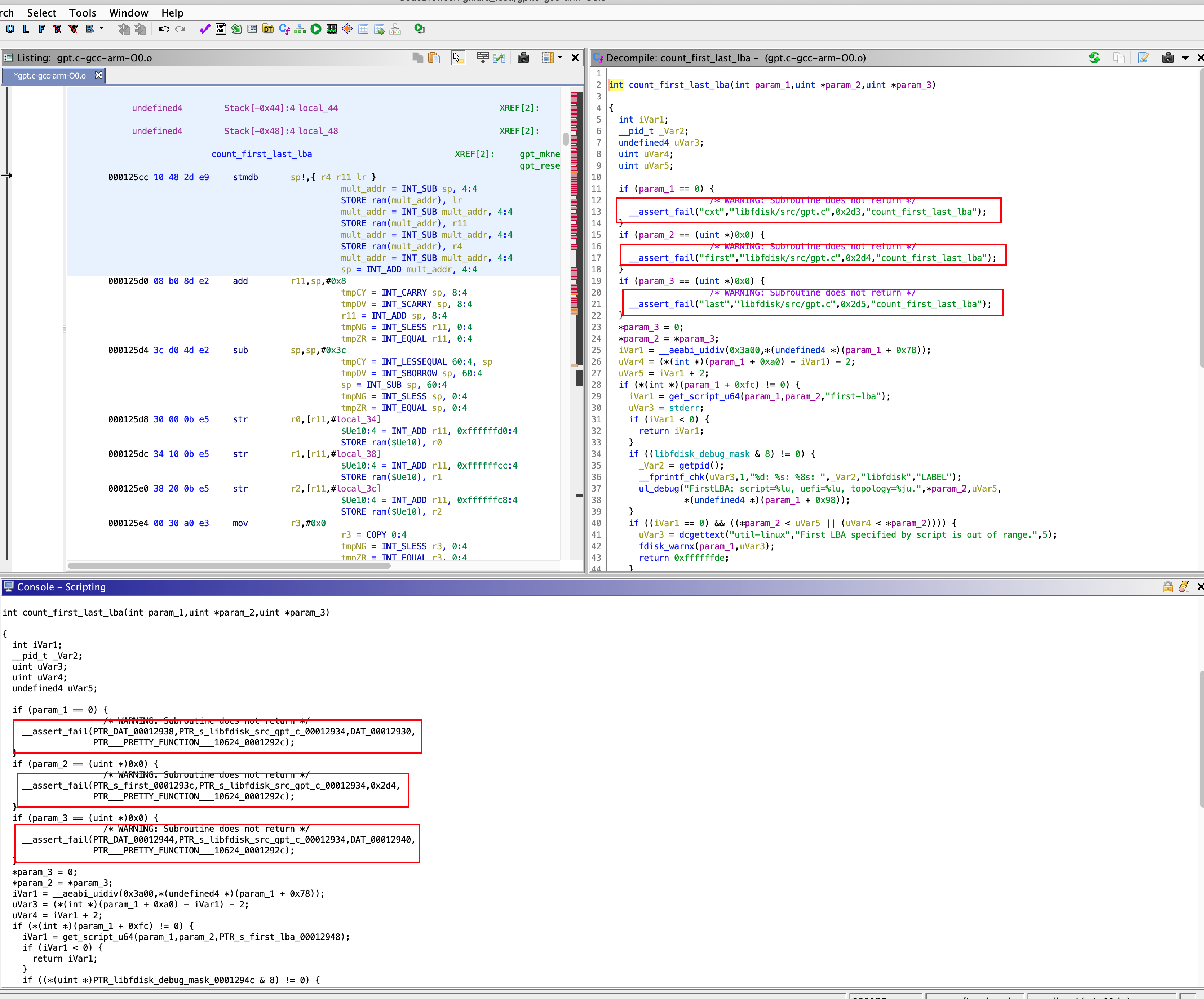Toggle the L marker in the toolbar
The image size is (1204, 999).
26,29
